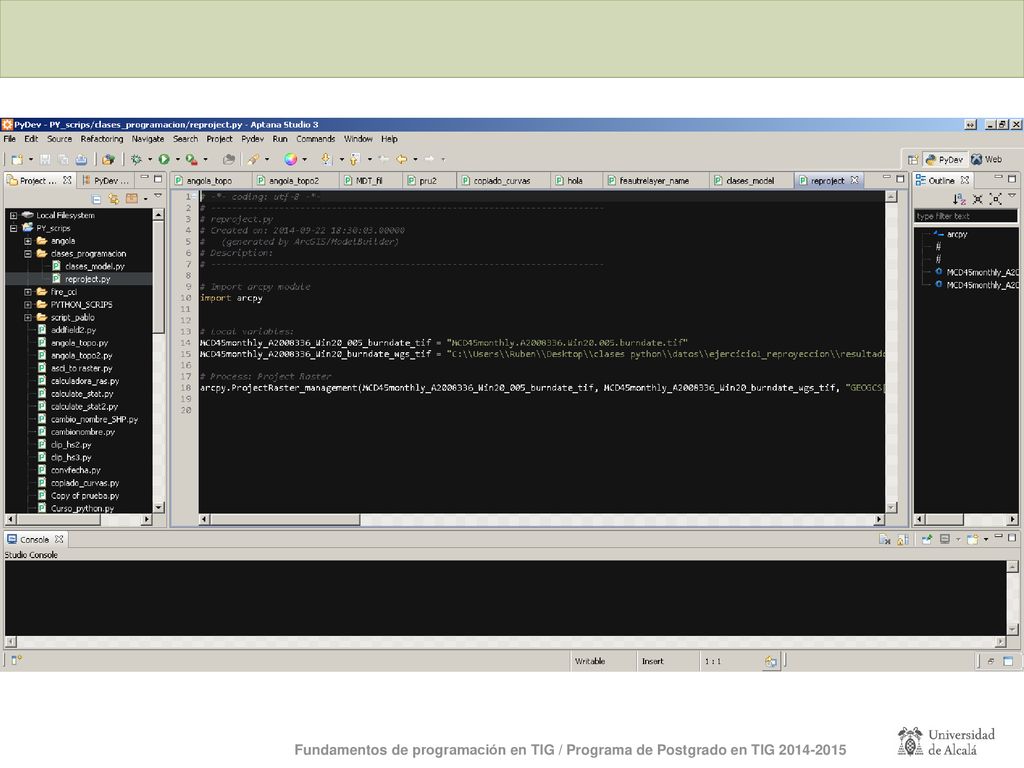Click the Pin Console icon
1024x768 pixels.
point(927,539)
